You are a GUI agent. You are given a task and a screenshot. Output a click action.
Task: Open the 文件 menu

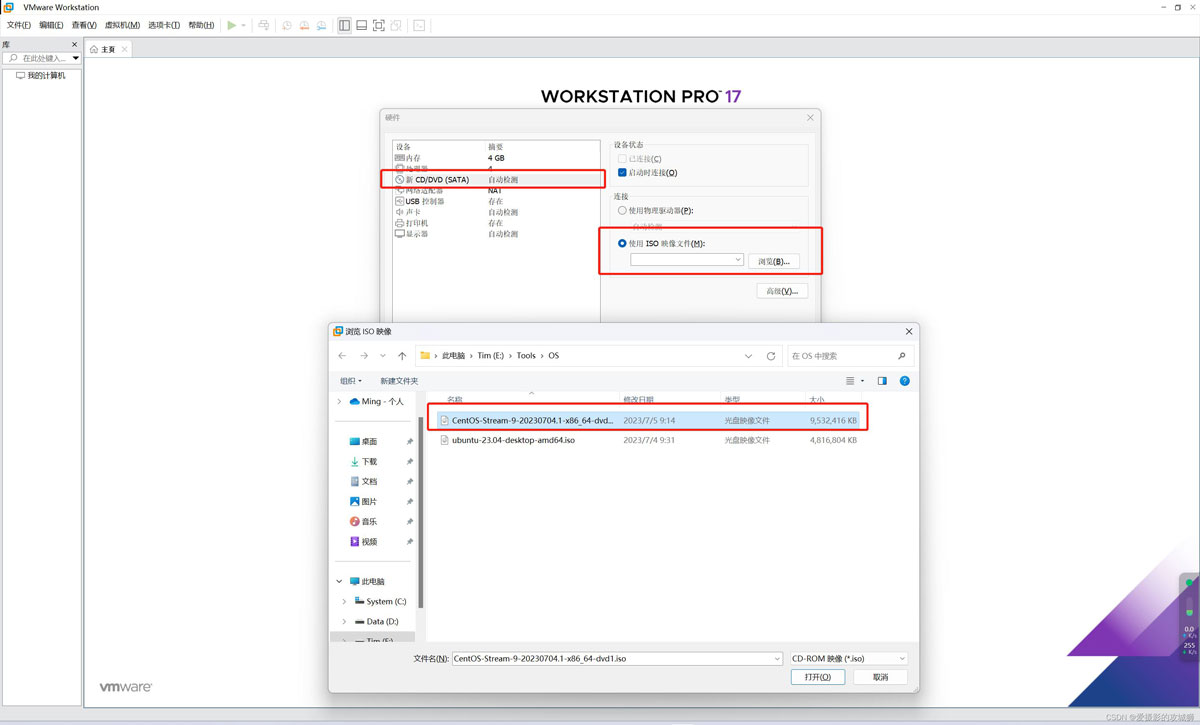click(18, 25)
